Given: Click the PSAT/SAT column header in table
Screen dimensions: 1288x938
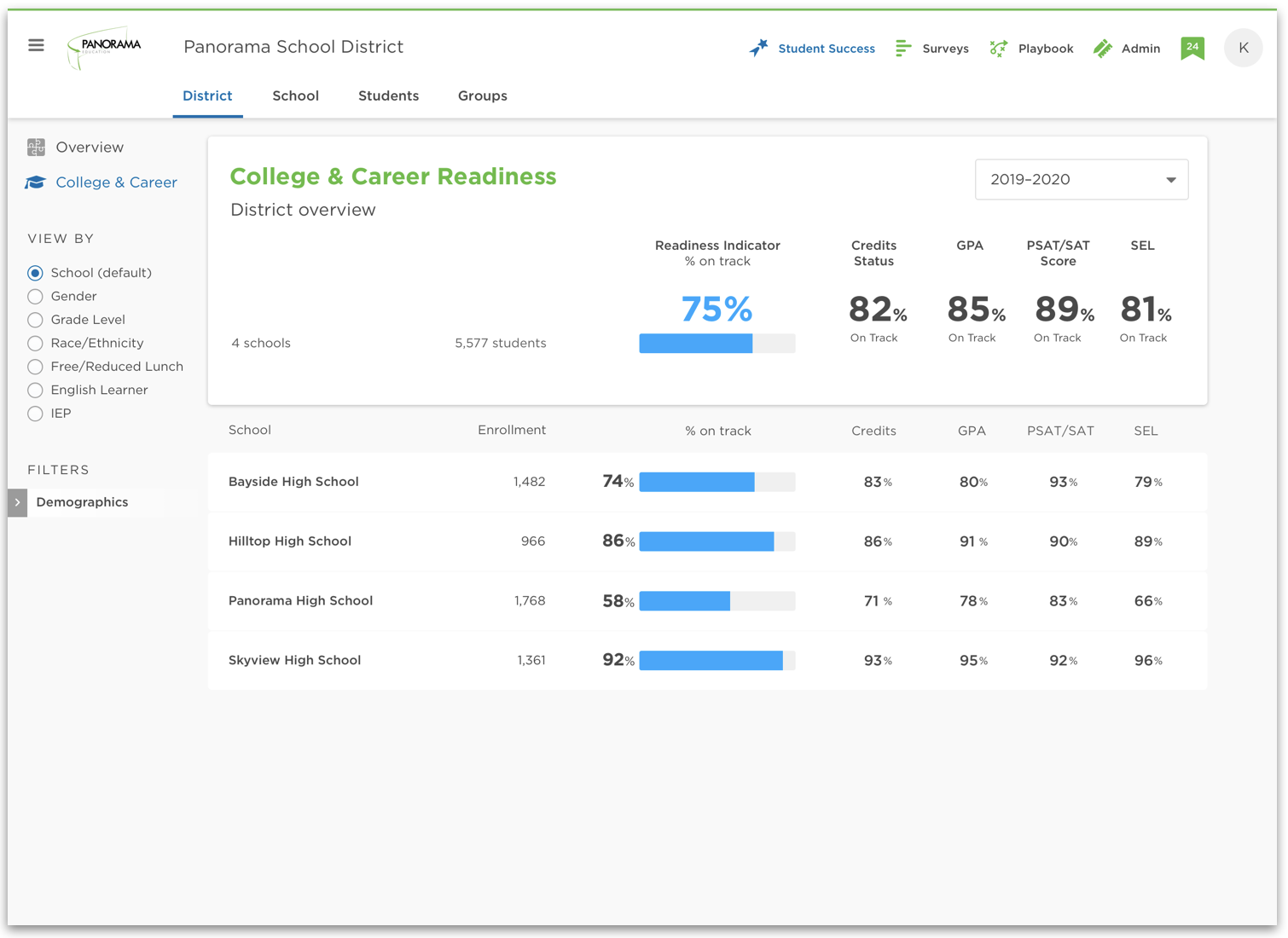Looking at the screenshot, I should click(x=1060, y=431).
